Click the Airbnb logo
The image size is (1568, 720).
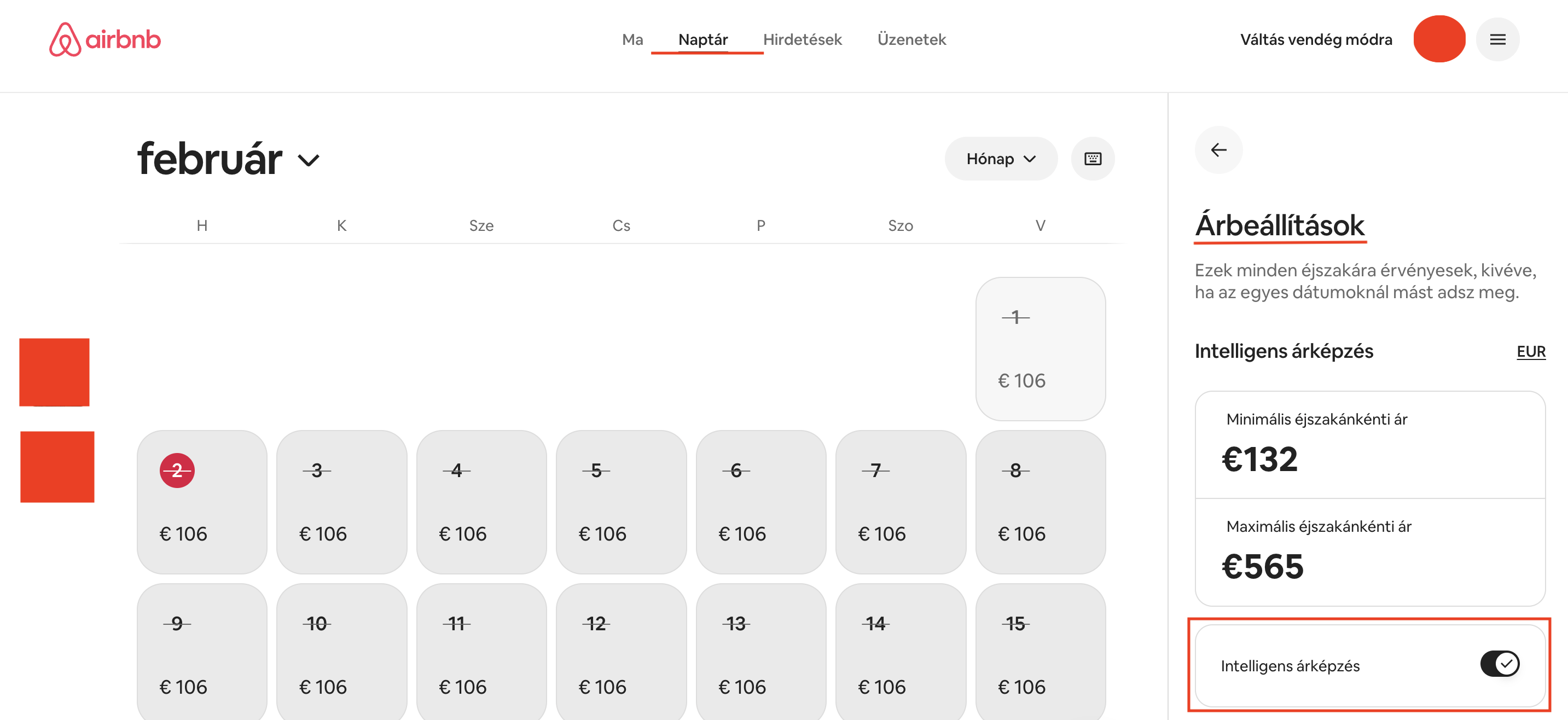click(104, 39)
